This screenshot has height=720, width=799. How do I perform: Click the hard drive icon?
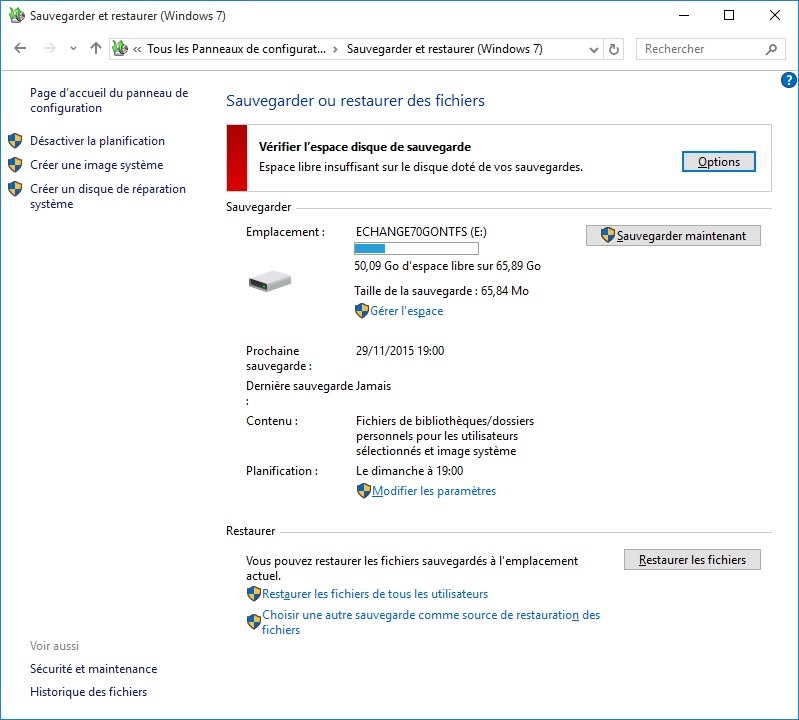(x=270, y=281)
